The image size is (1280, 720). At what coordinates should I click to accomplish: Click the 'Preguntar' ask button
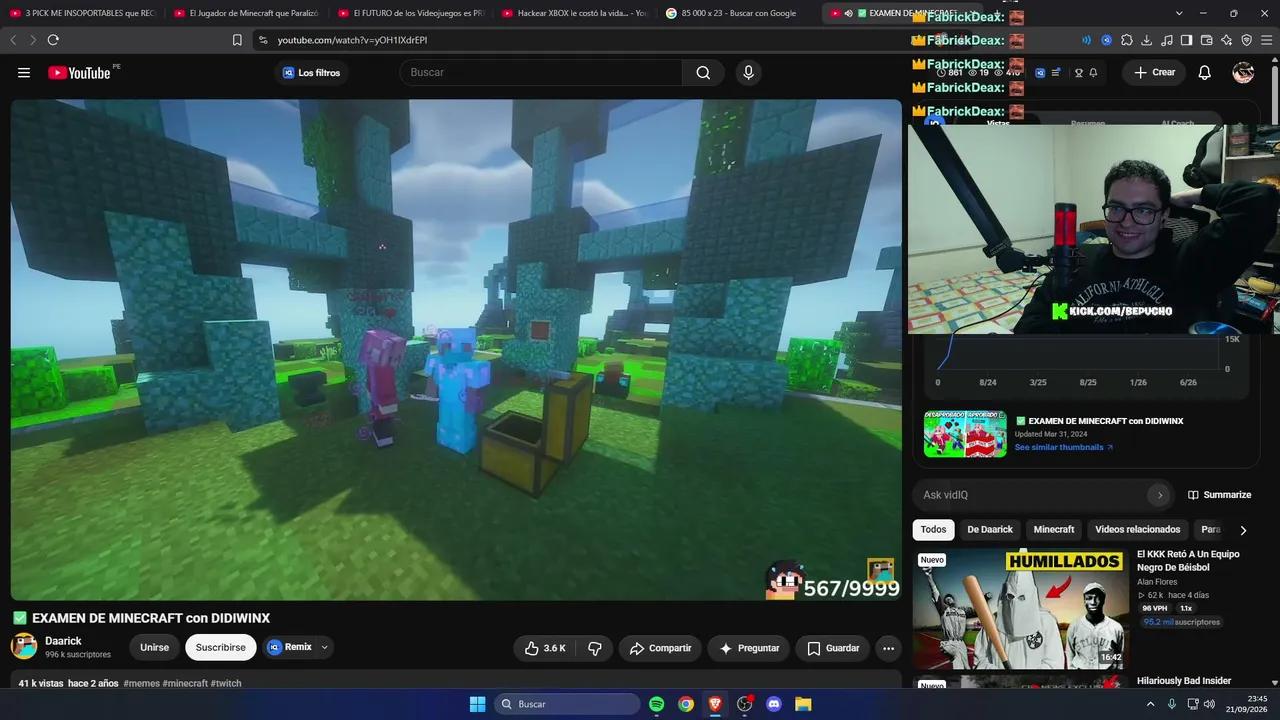749,648
